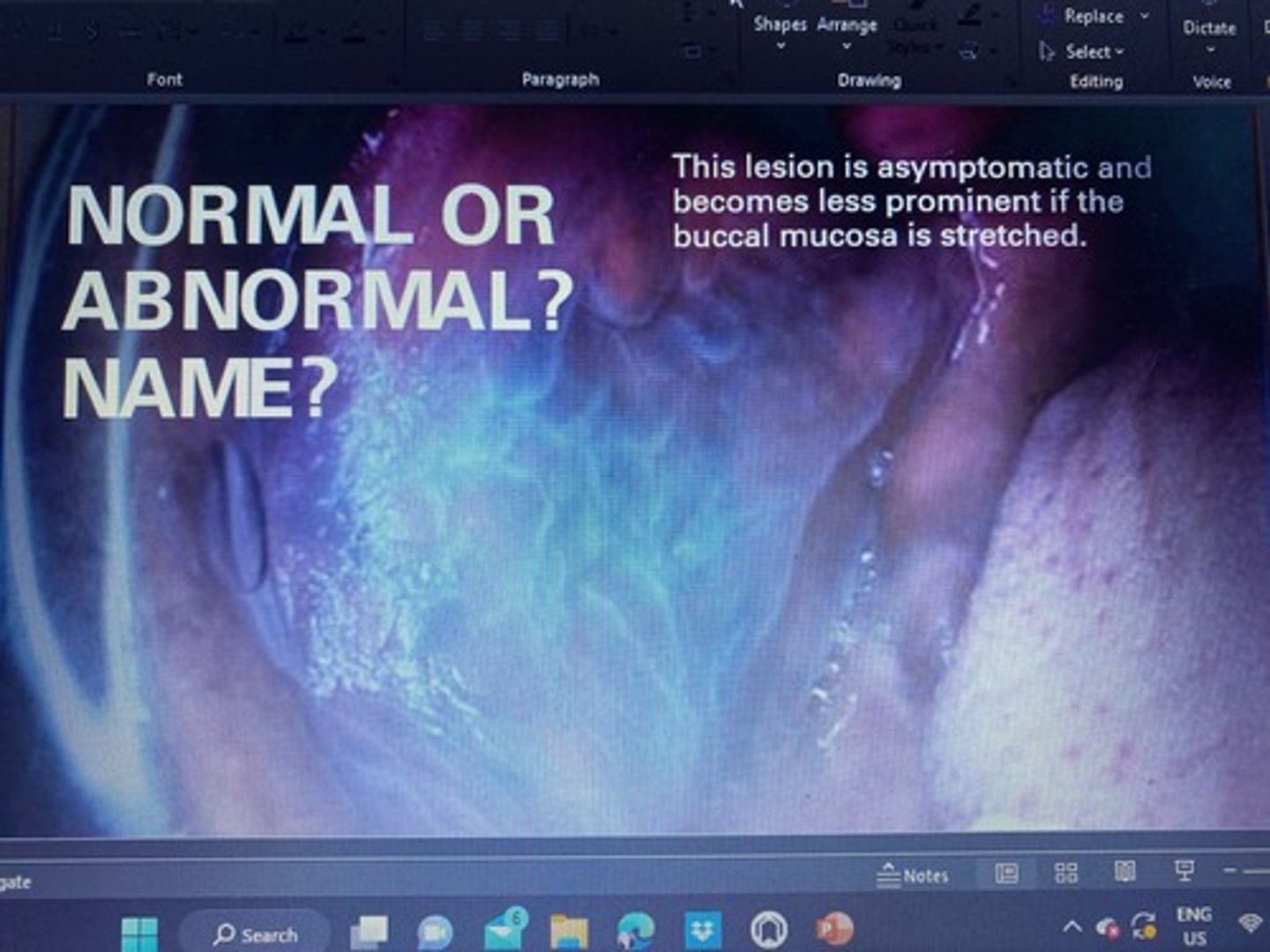Click the taskbar Search box
The width and height of the screenshot is (1270, 952).
tap(255, 934)
